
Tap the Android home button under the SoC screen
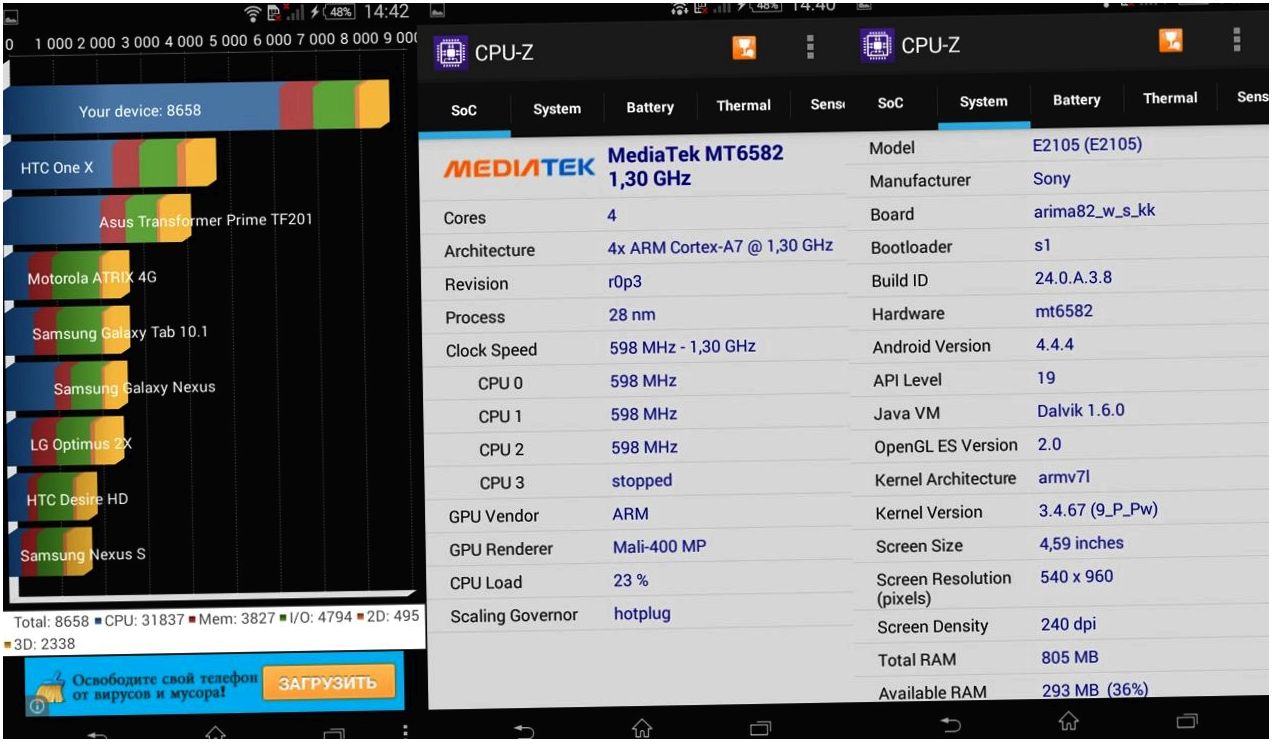coord(641,729)
